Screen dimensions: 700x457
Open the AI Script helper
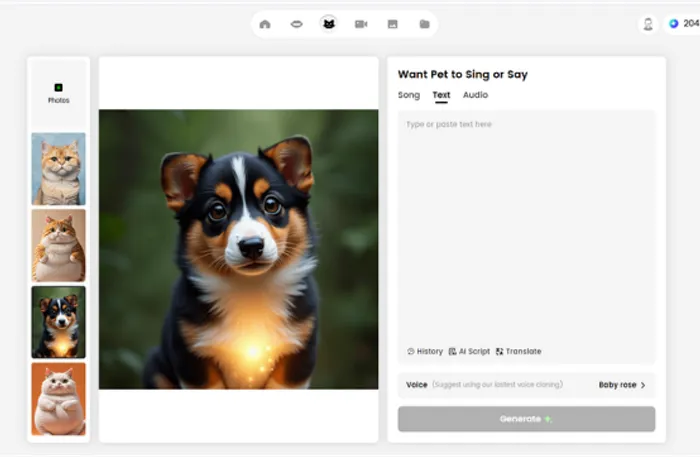(x=469, y=351)
